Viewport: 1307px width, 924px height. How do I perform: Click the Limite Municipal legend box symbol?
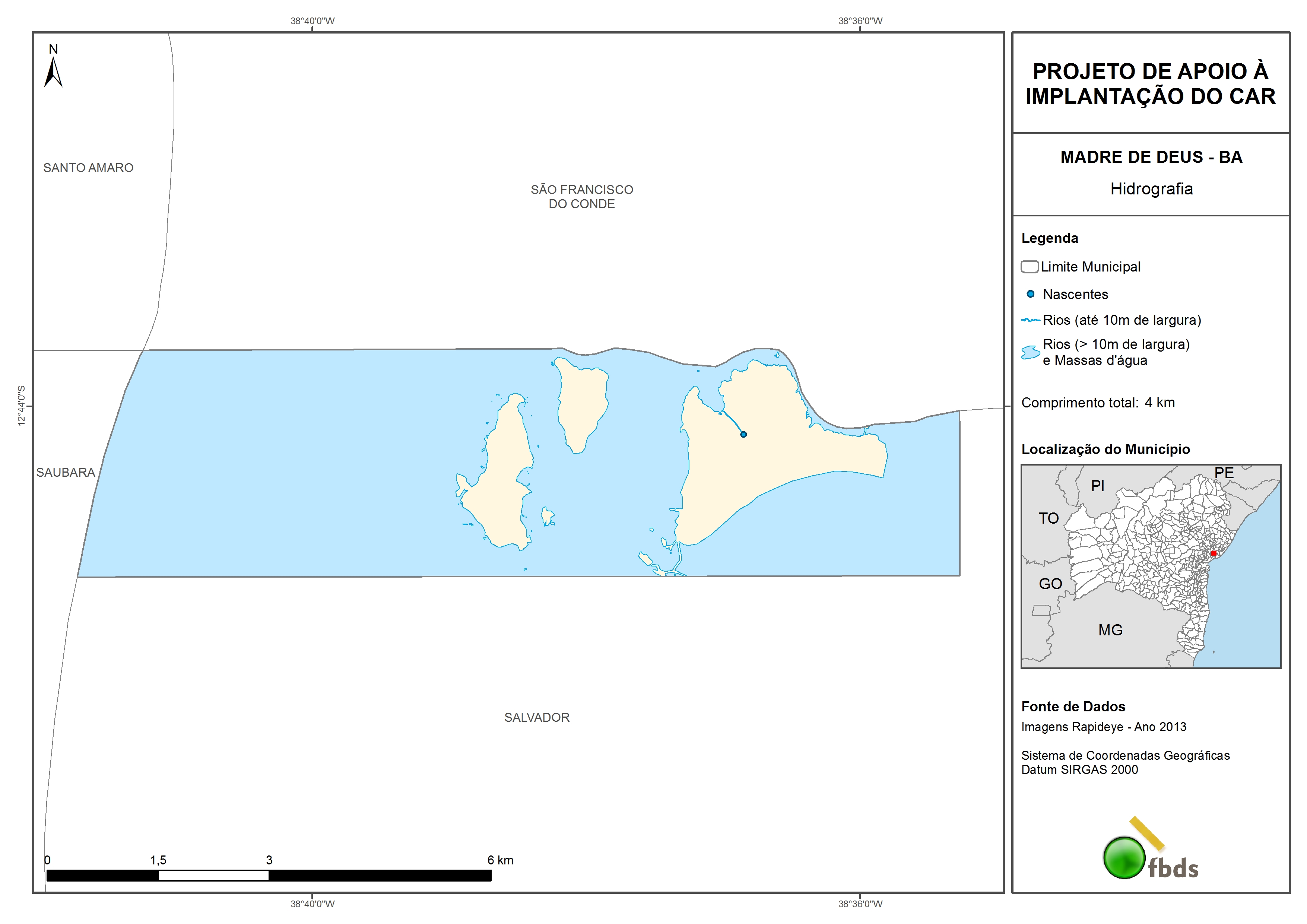coord(1029,266)
